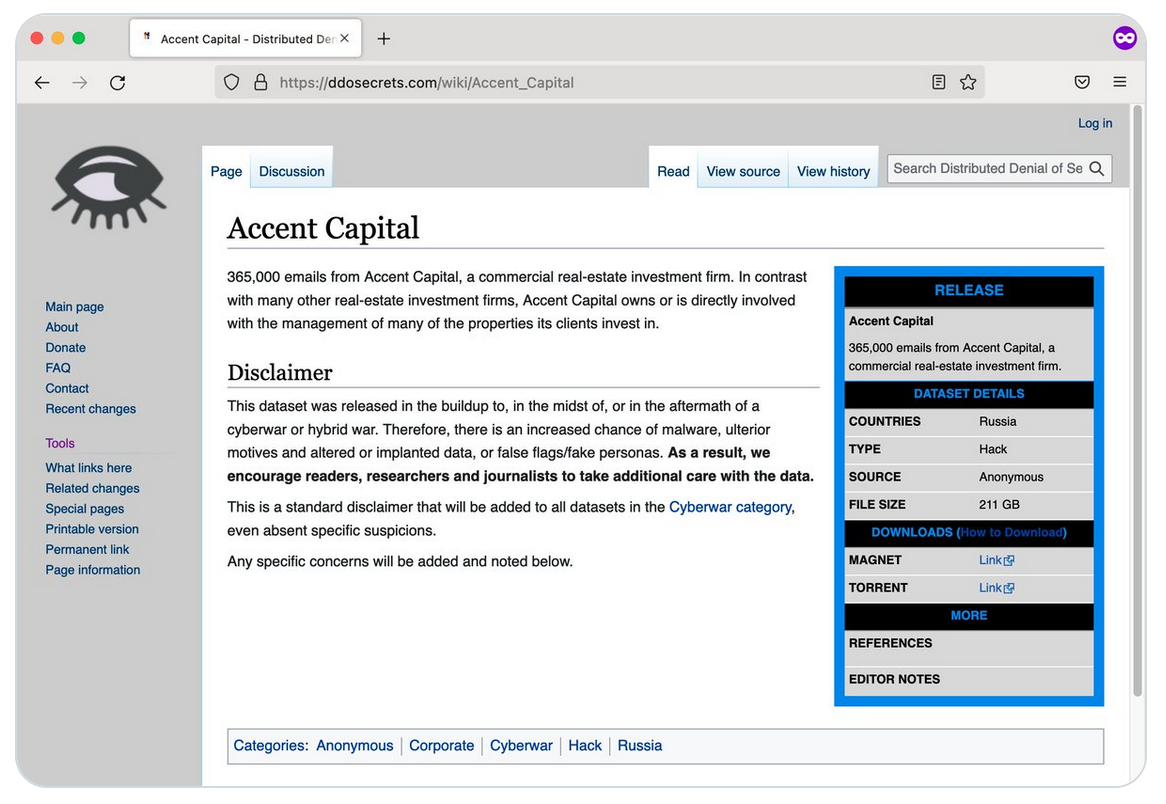Image resolution: width=1166 pixels, height=804 pixels.
Task: Click the URL address bar
Action: click(x=599, y=83)
